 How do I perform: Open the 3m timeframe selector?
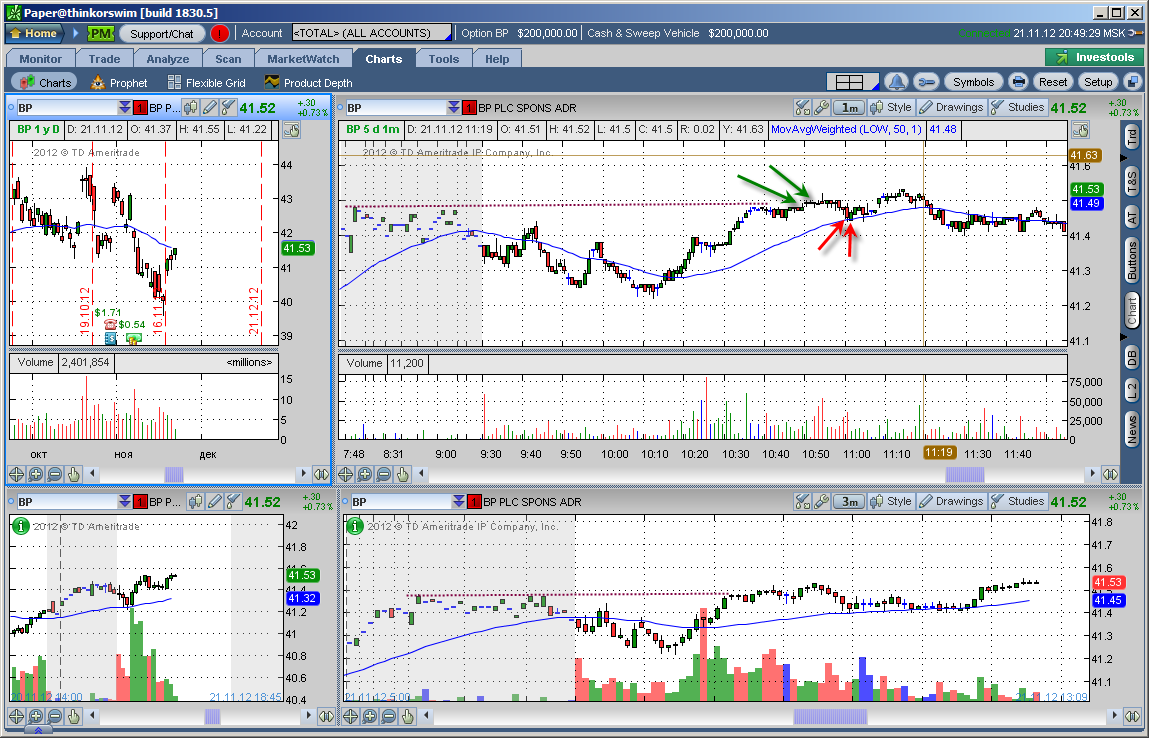pyautogui.click(x=849, y=501)
